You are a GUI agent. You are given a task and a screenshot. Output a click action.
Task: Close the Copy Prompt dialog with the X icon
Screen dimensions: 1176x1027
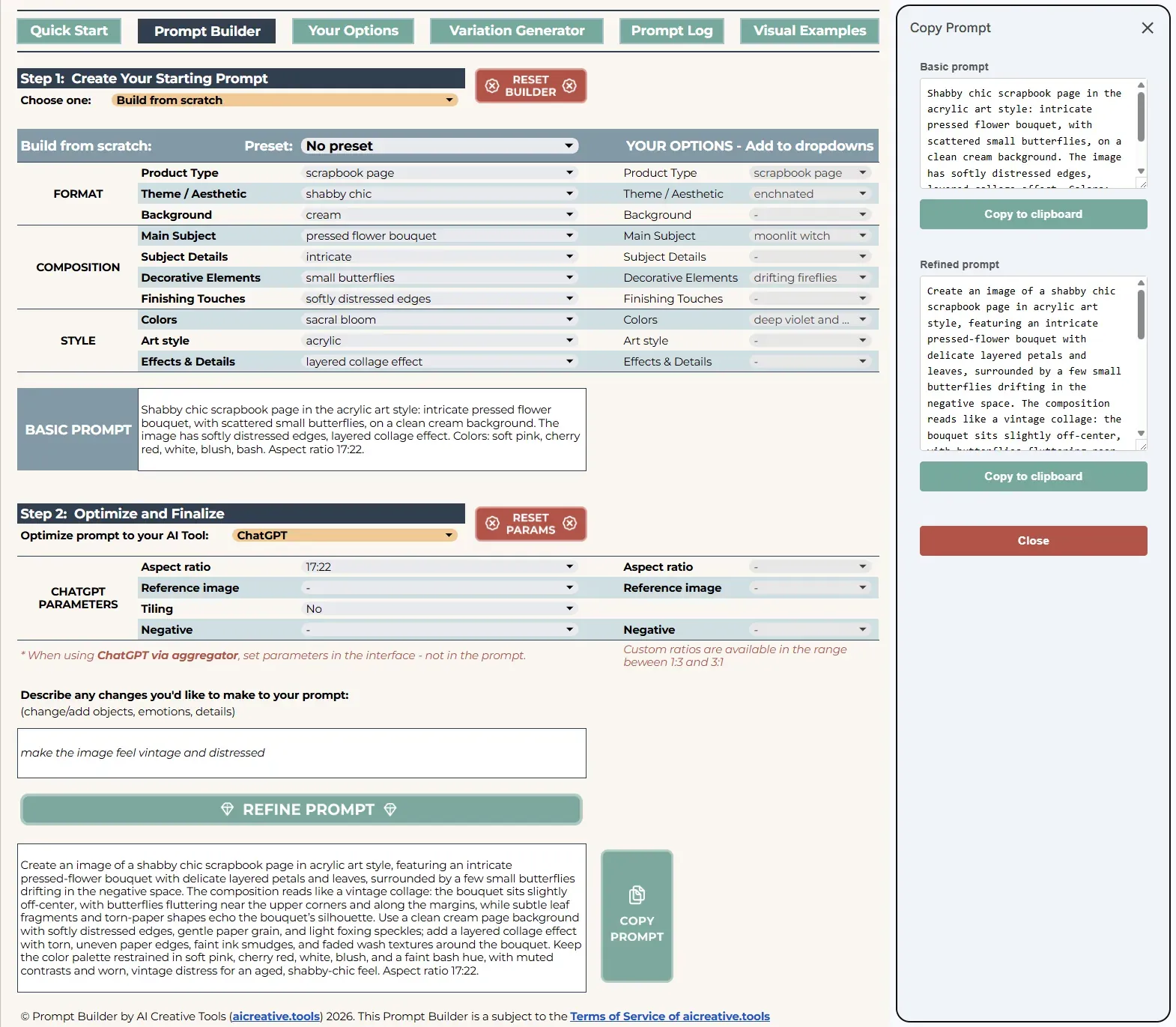point(1147,28)
